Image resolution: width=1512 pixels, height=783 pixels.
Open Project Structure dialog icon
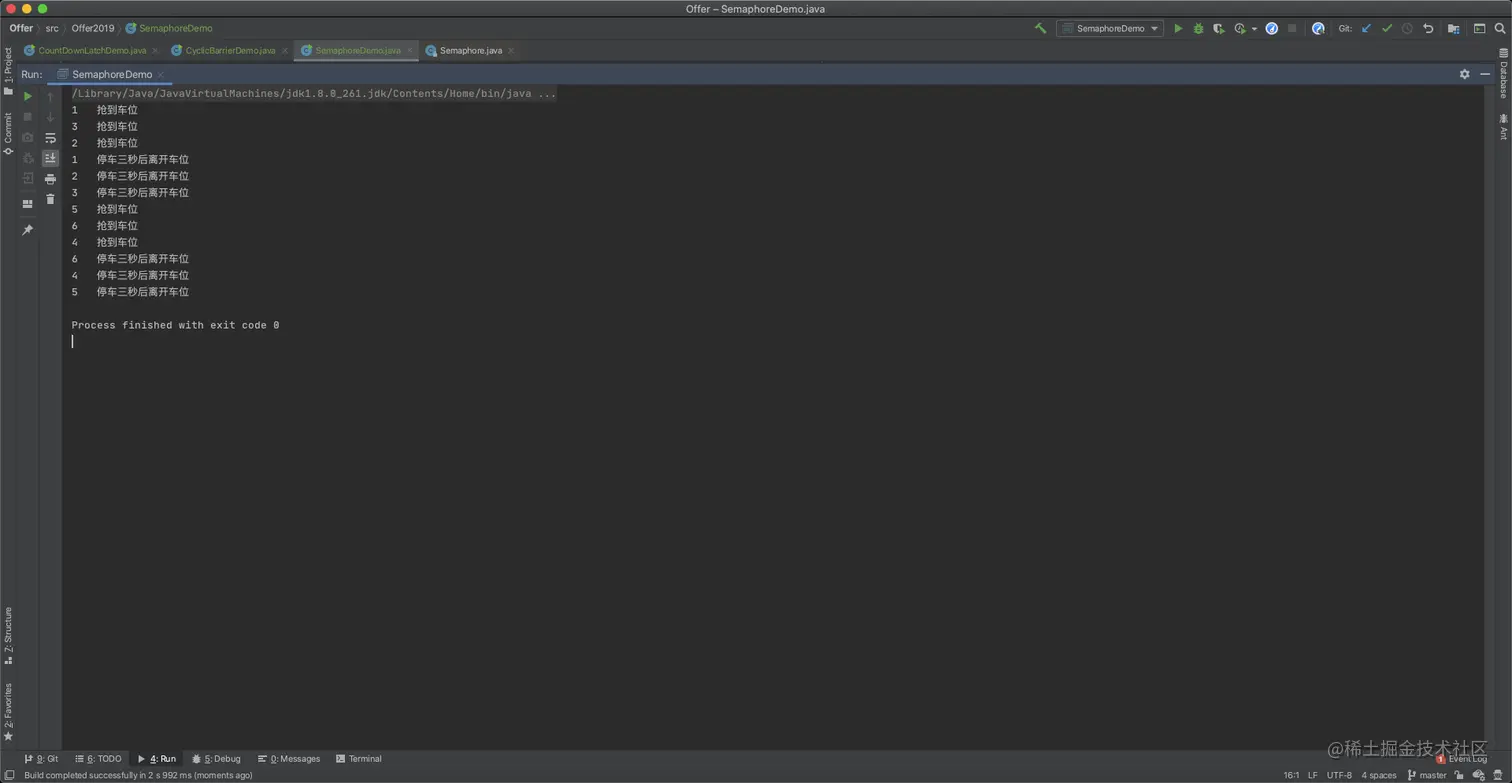click(x=1454, y=28)
